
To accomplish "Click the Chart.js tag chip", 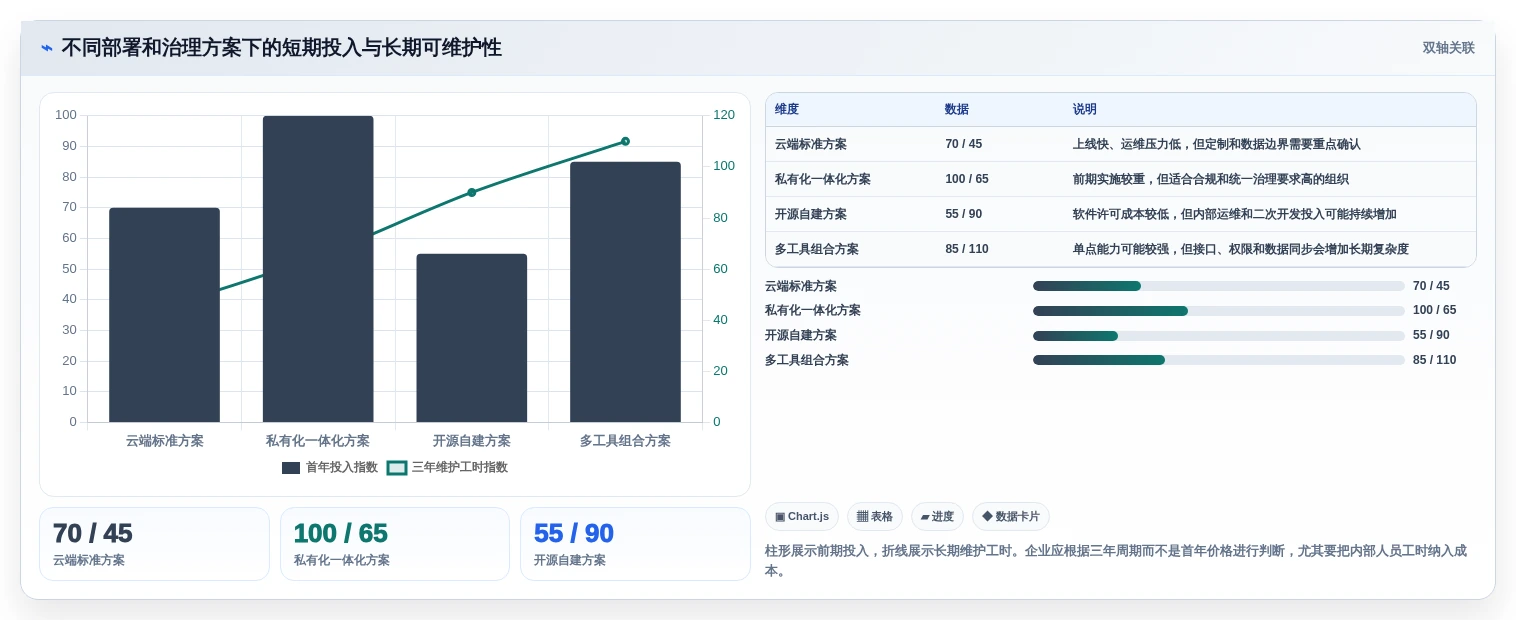I will [x=802, y=517].
